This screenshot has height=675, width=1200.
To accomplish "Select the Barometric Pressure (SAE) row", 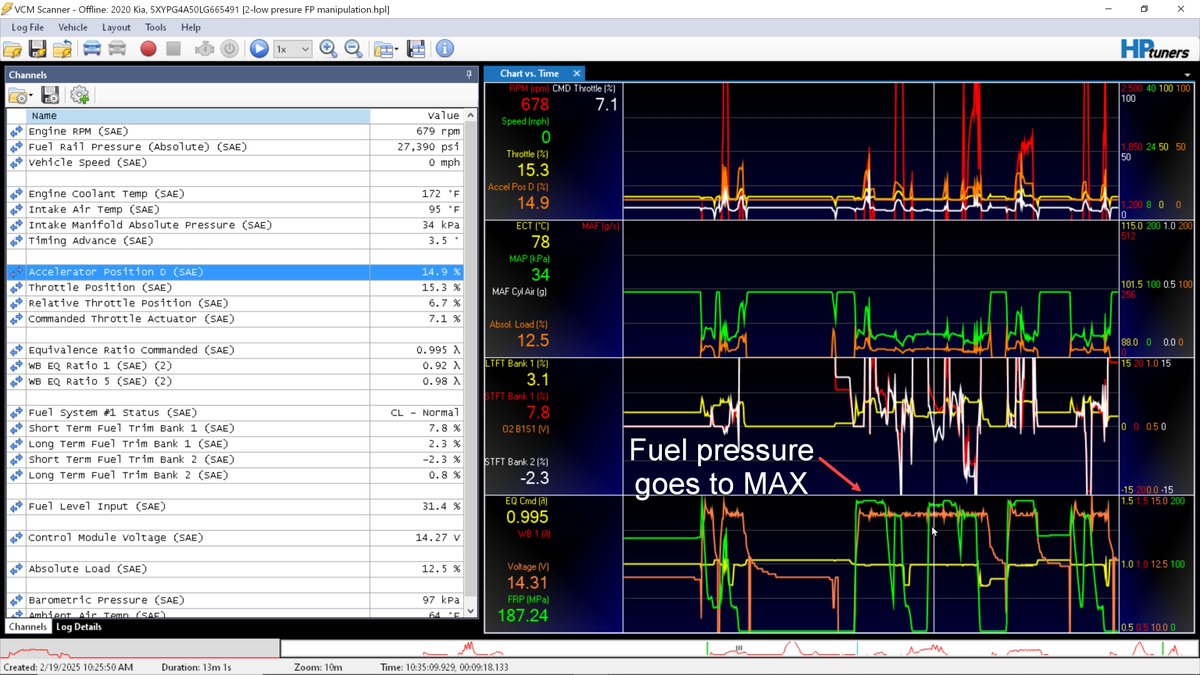I will (235, 600).
